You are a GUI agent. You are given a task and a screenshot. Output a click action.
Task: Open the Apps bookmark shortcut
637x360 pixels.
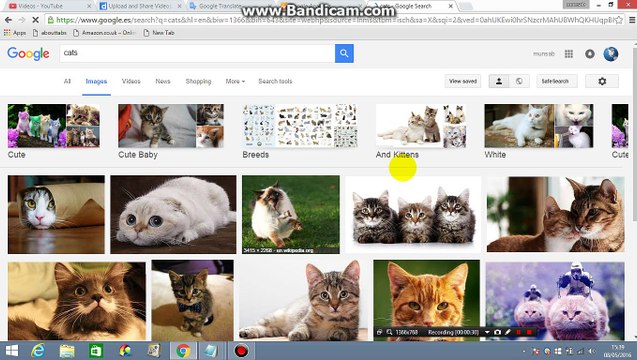15,33
